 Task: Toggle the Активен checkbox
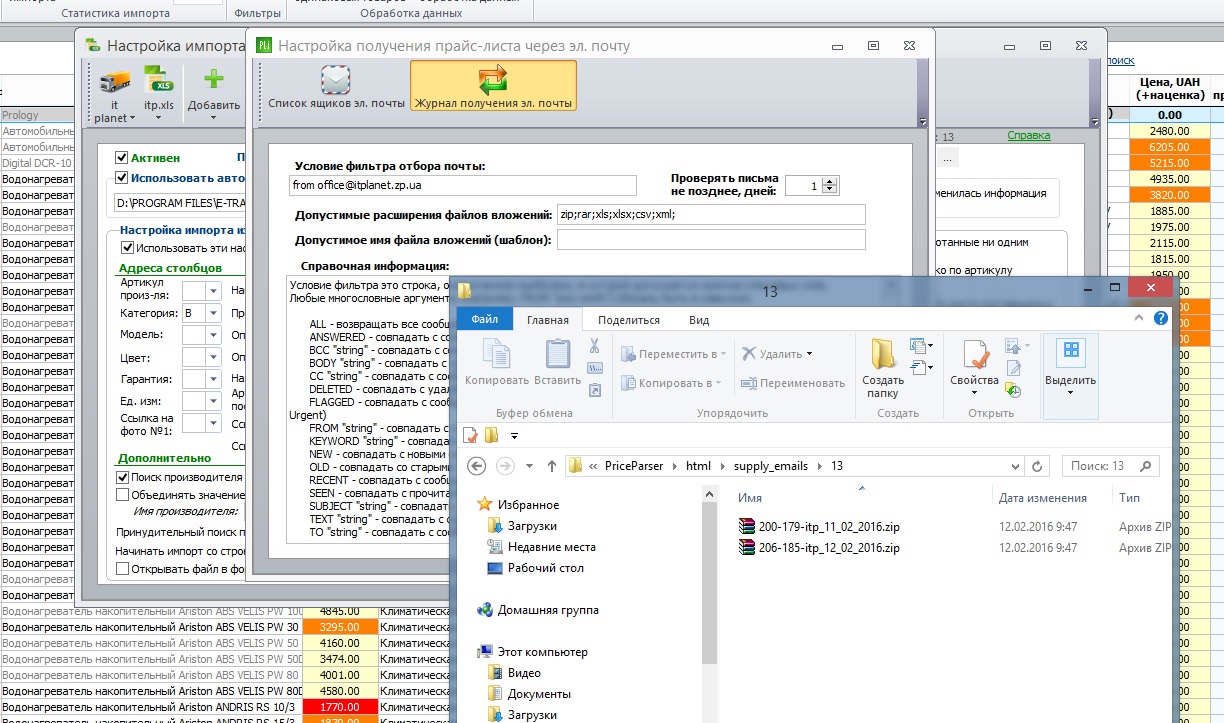(121, 157)
